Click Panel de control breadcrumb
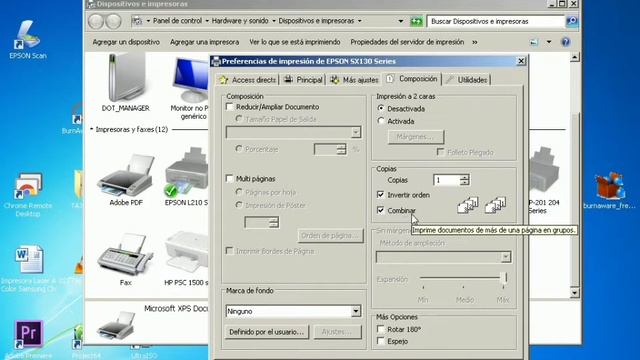Image resolution: width=640 pixels, height=360 pixels. tap(178, 21)
